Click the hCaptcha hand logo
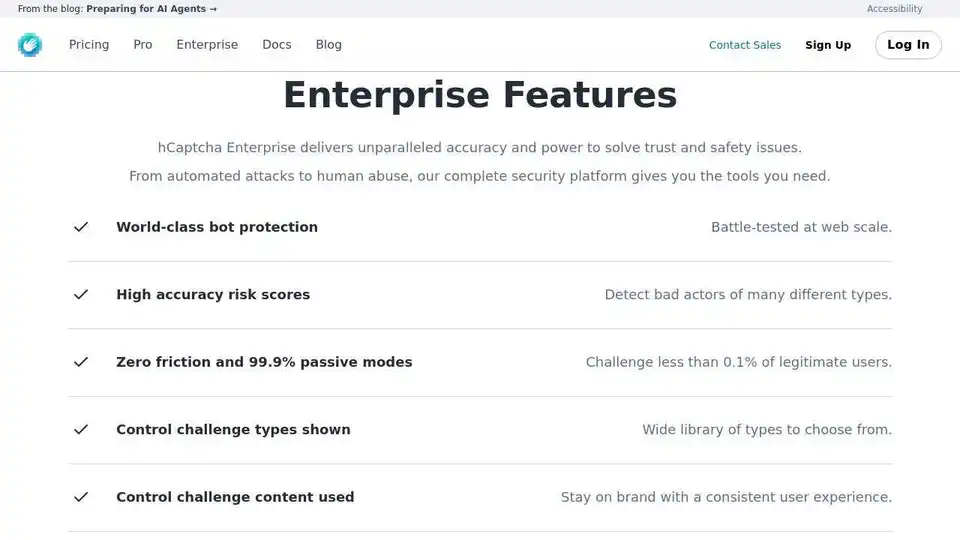 click(x=29, y=45)
